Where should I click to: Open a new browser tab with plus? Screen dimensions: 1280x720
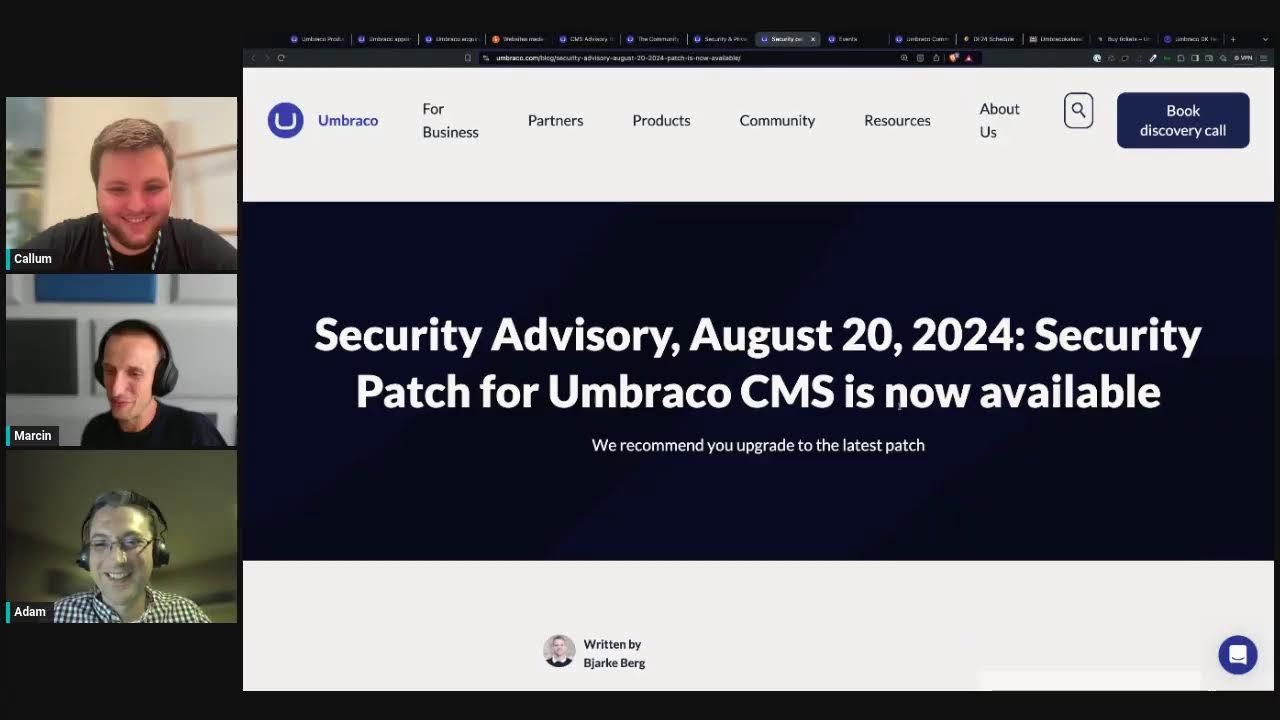click(1233, 39)
